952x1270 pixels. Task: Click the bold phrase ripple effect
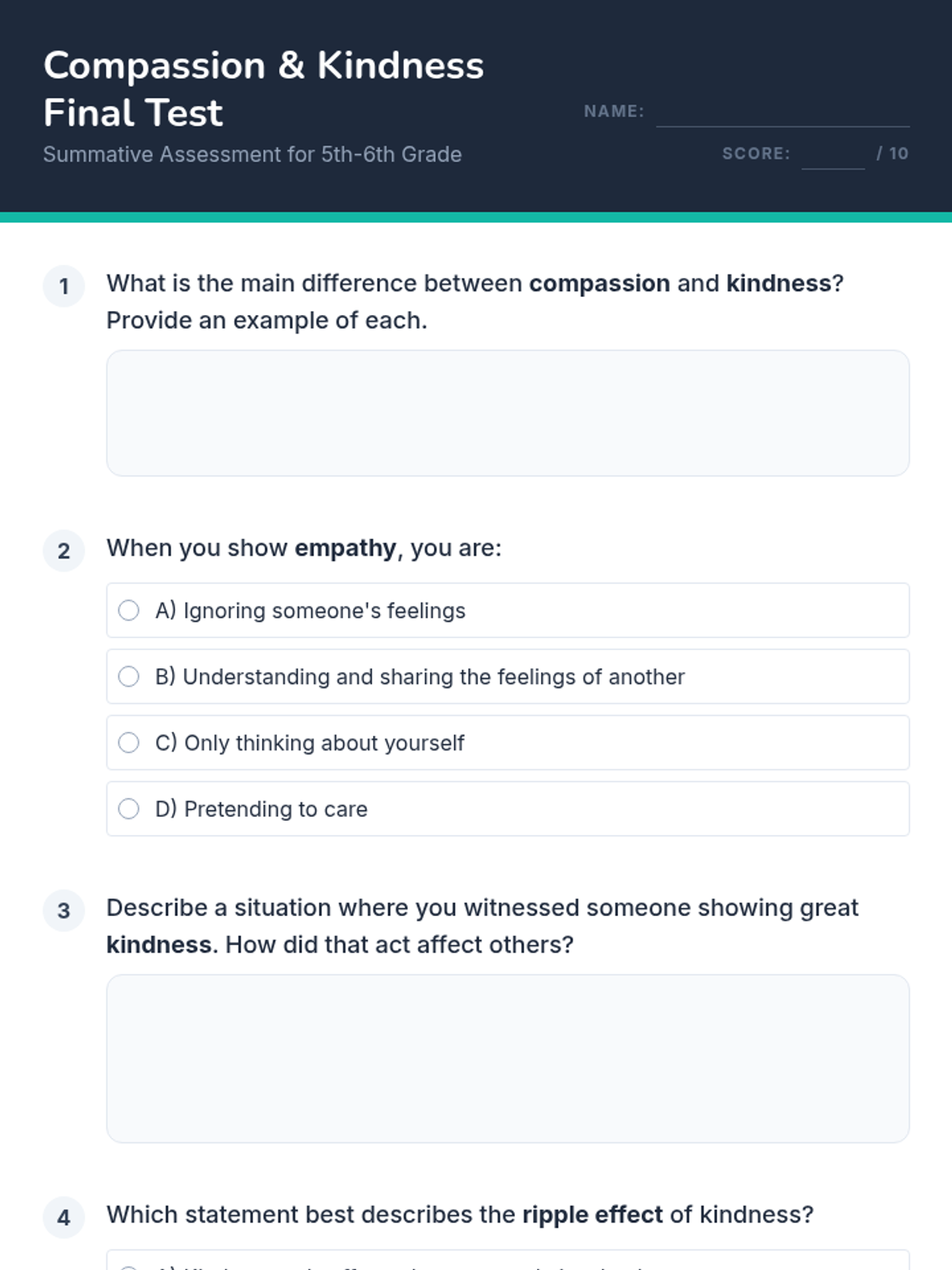click(x=592, y=1214)
